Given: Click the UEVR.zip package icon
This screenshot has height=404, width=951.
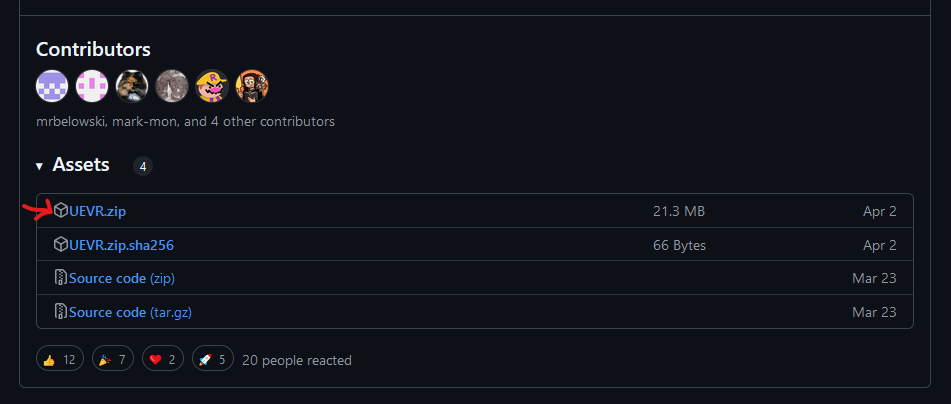Looking at the screenshot, I should point(61,211).
